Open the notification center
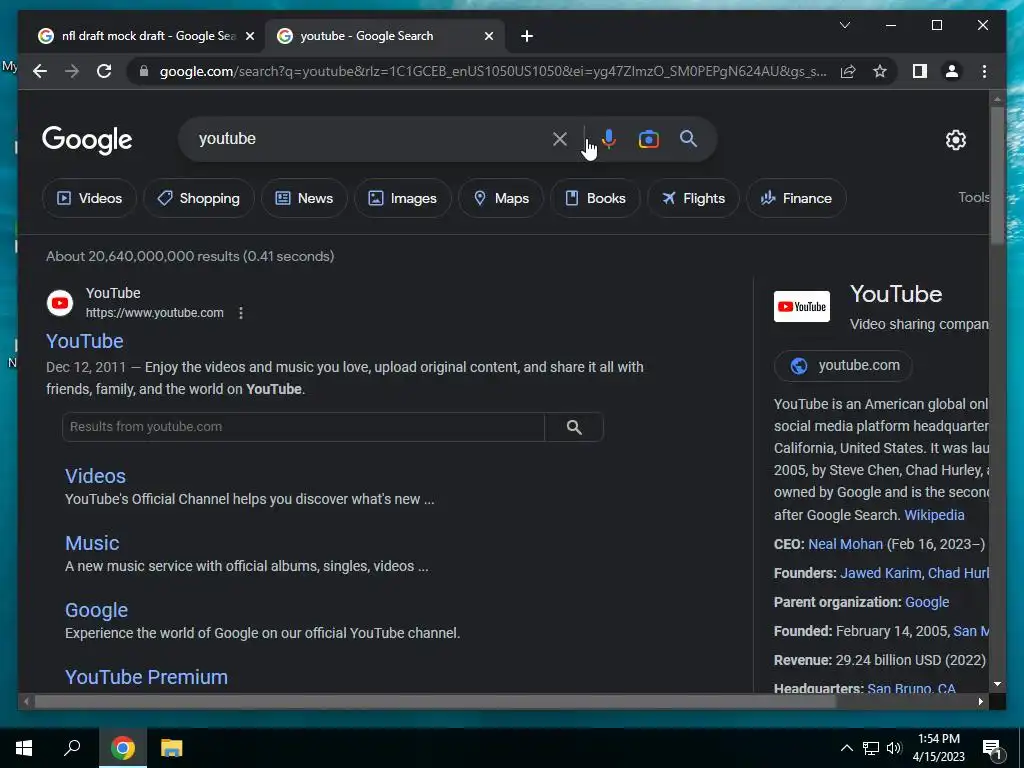This screenshot has height=768, width=1024. pyautogui.click(x=991, y=748)
